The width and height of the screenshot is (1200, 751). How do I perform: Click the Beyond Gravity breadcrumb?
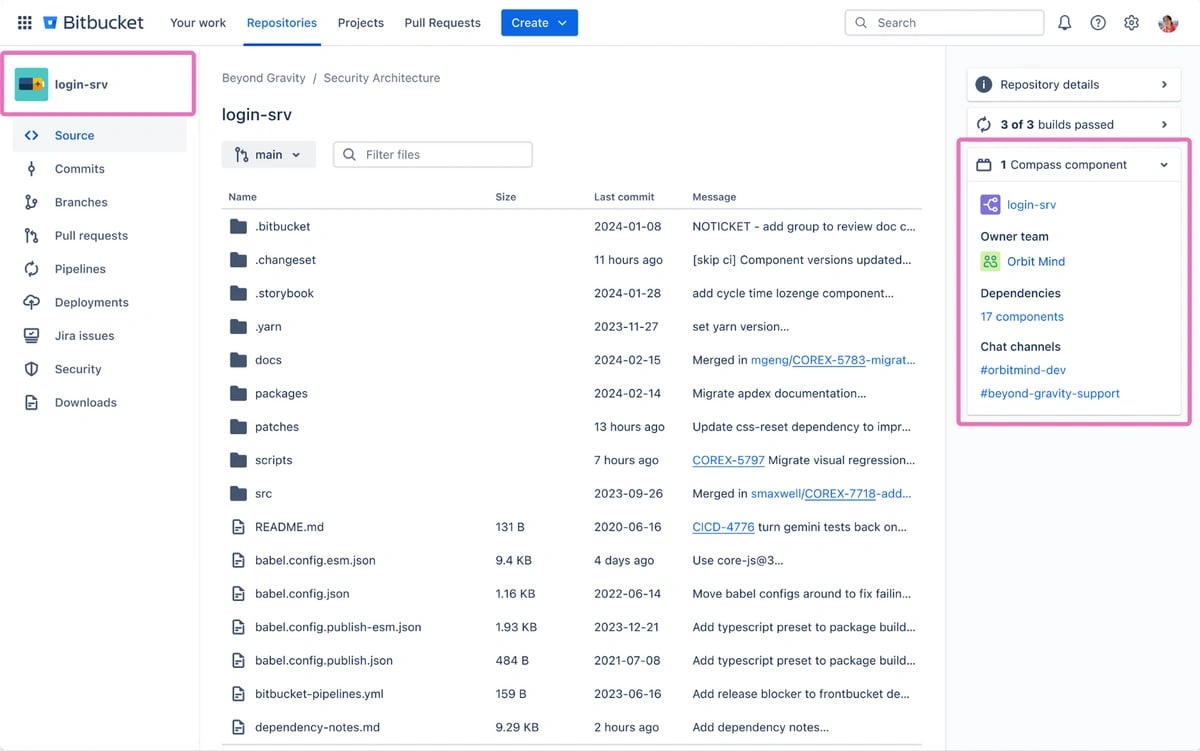click(x=264, y=78)
